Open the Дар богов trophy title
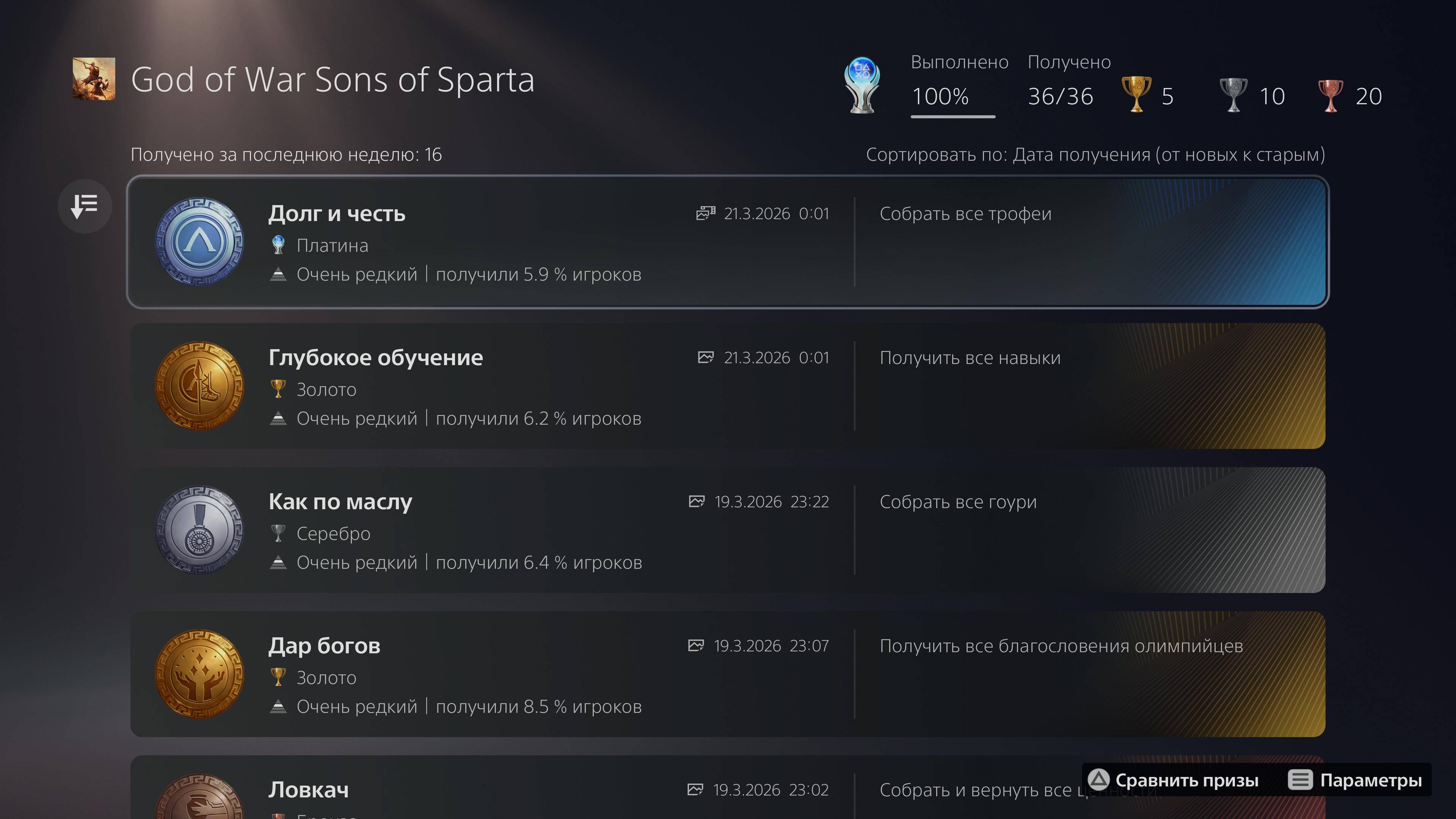Screen dimensions: 1456x819 click(325, 645)
